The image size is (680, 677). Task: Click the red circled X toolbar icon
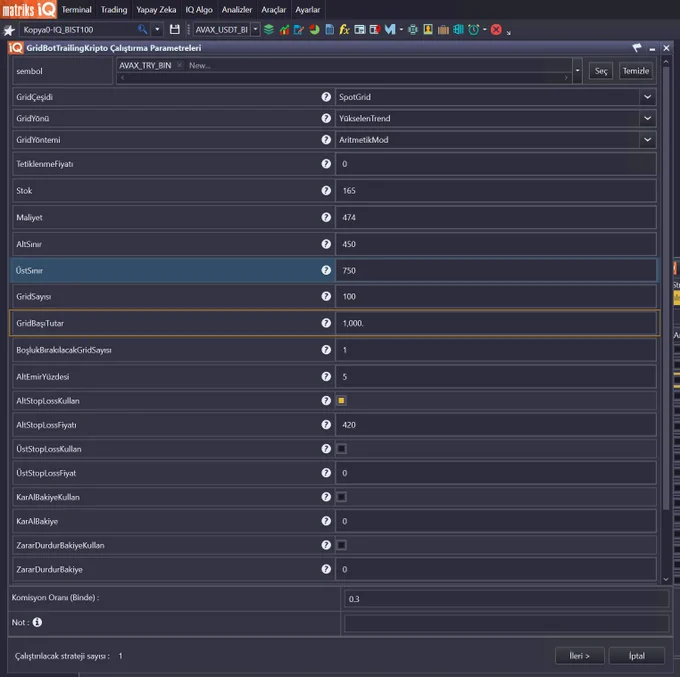[x=496, y=29]
